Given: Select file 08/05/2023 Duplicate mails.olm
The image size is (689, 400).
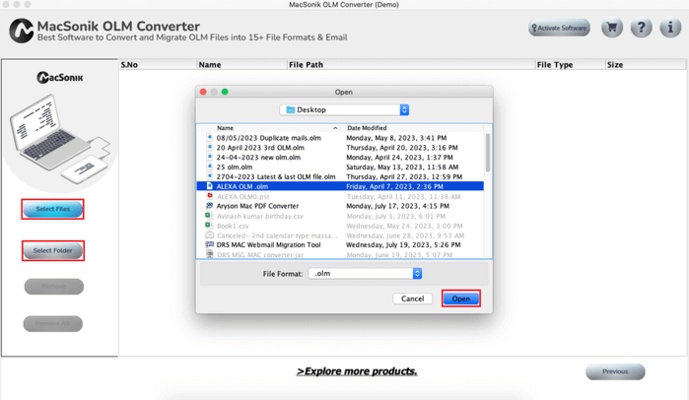Looking at the screenshot, I should pos(268,138).
